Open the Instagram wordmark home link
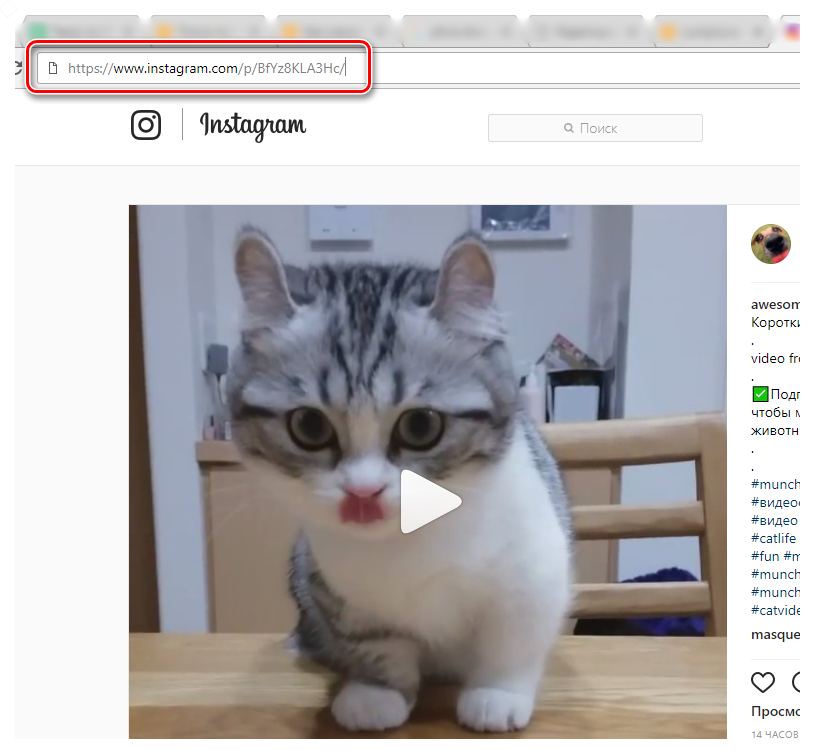This screenshot has width=815, height=754. (x=253, y=126)
